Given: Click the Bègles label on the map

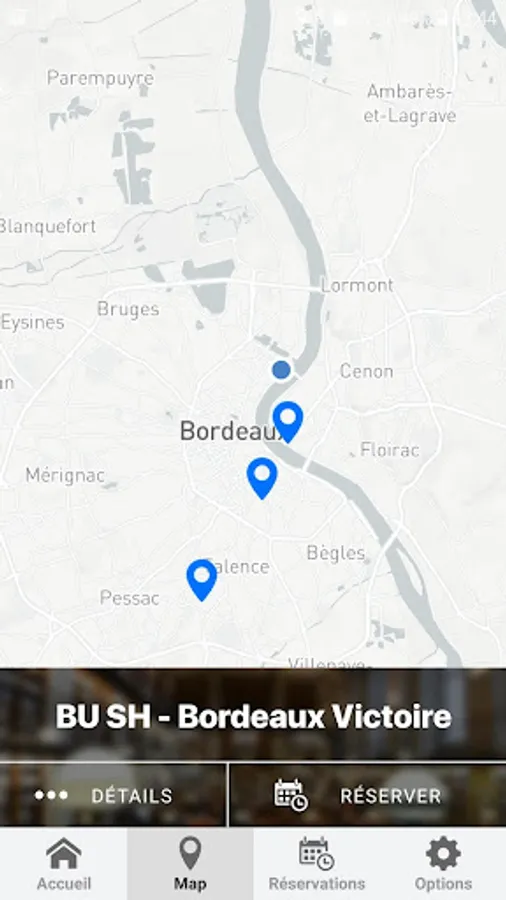Looking at the screenshot, I should click(x=336, y=553).
